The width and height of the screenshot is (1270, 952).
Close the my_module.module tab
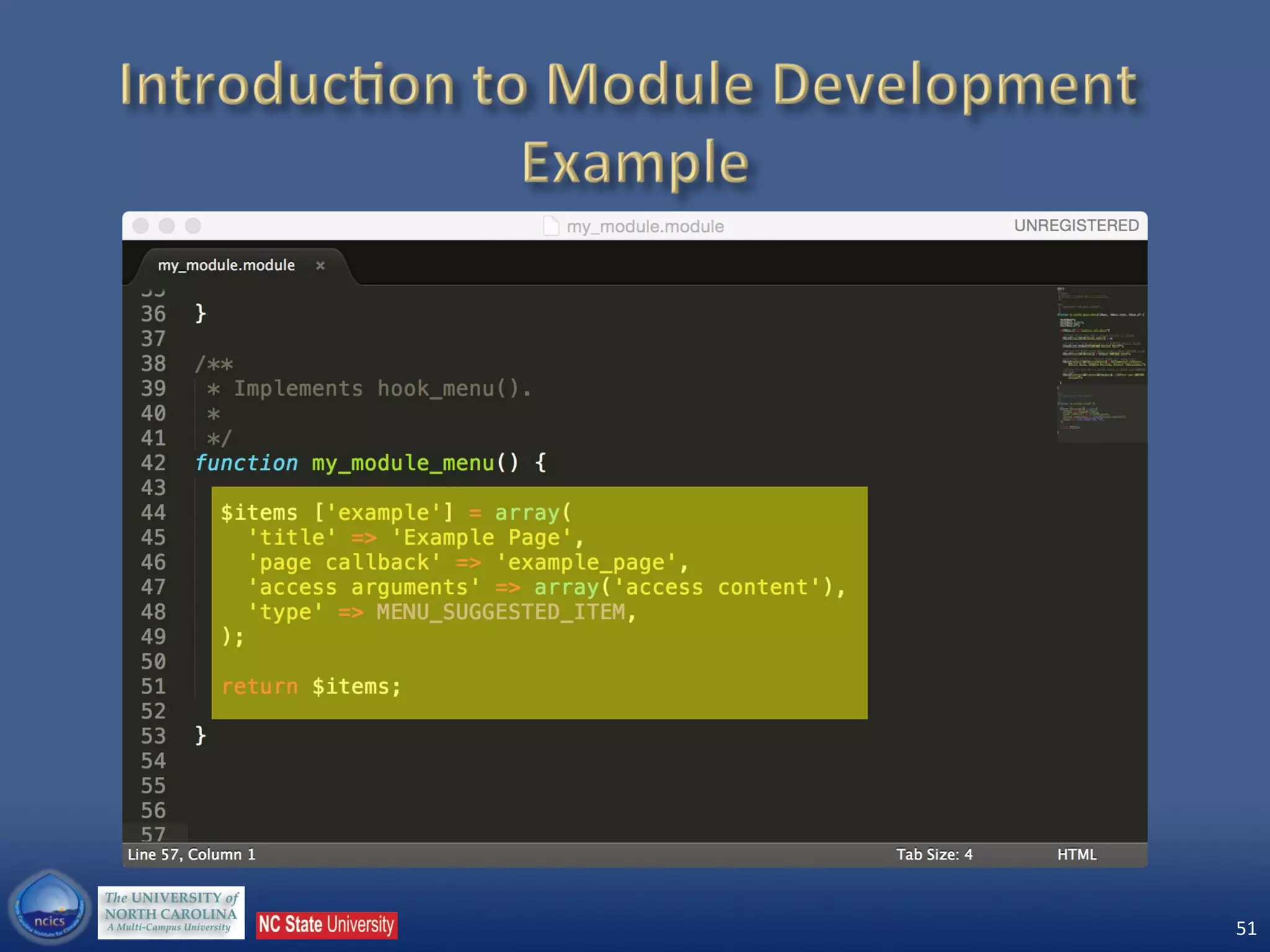click(x=320, y=265)
